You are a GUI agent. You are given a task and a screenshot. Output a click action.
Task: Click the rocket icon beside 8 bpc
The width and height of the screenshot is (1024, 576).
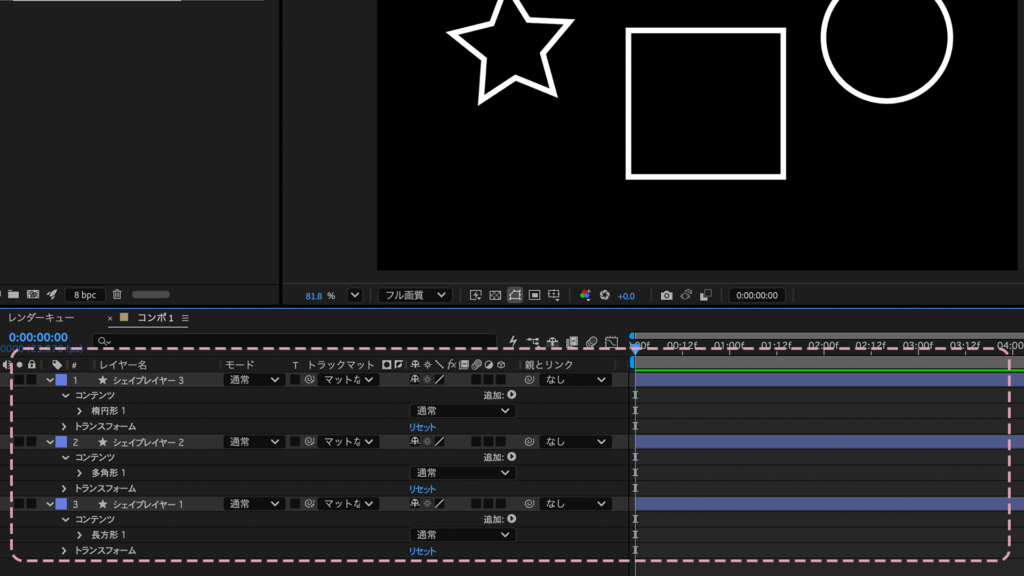pos(52,295)
